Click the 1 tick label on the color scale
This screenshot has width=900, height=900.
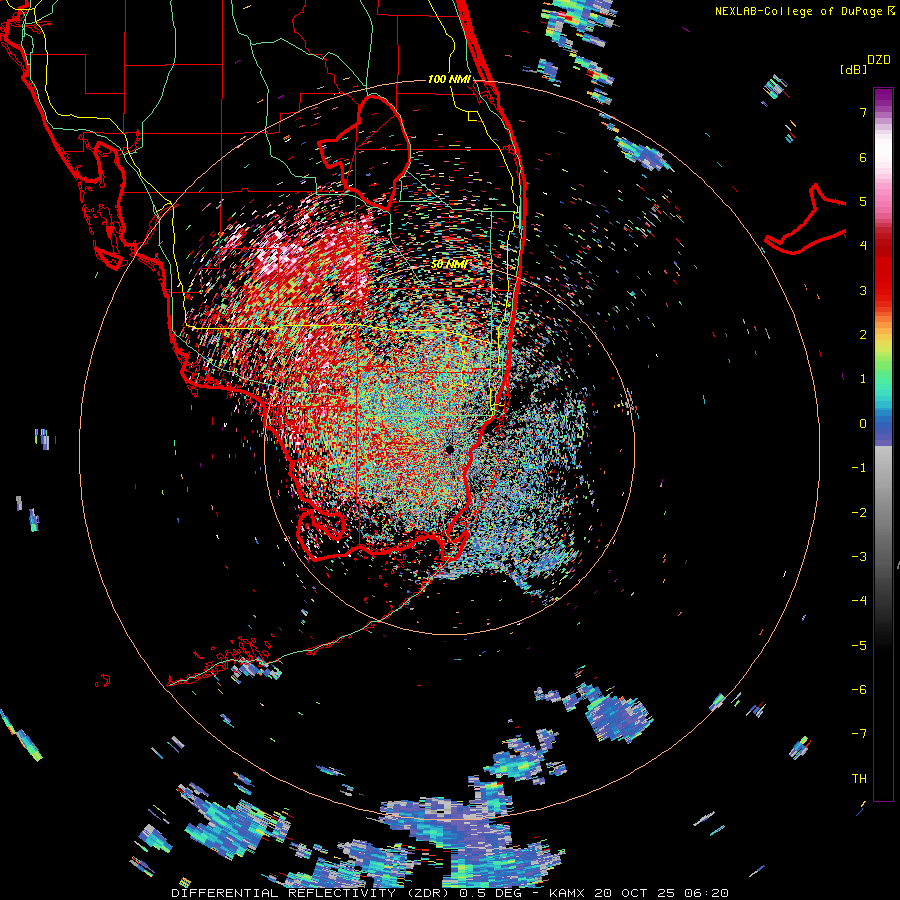click(x=863, y=379)
